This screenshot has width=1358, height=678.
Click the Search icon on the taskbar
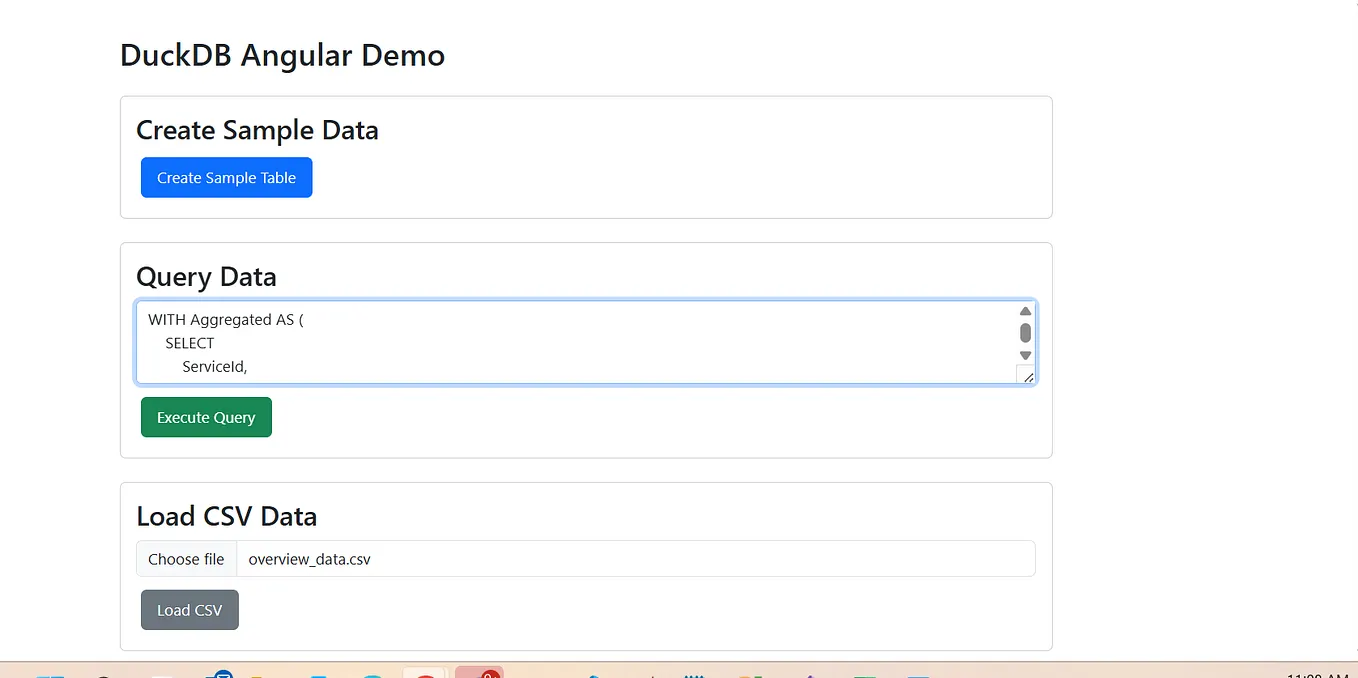coord(103,673)
